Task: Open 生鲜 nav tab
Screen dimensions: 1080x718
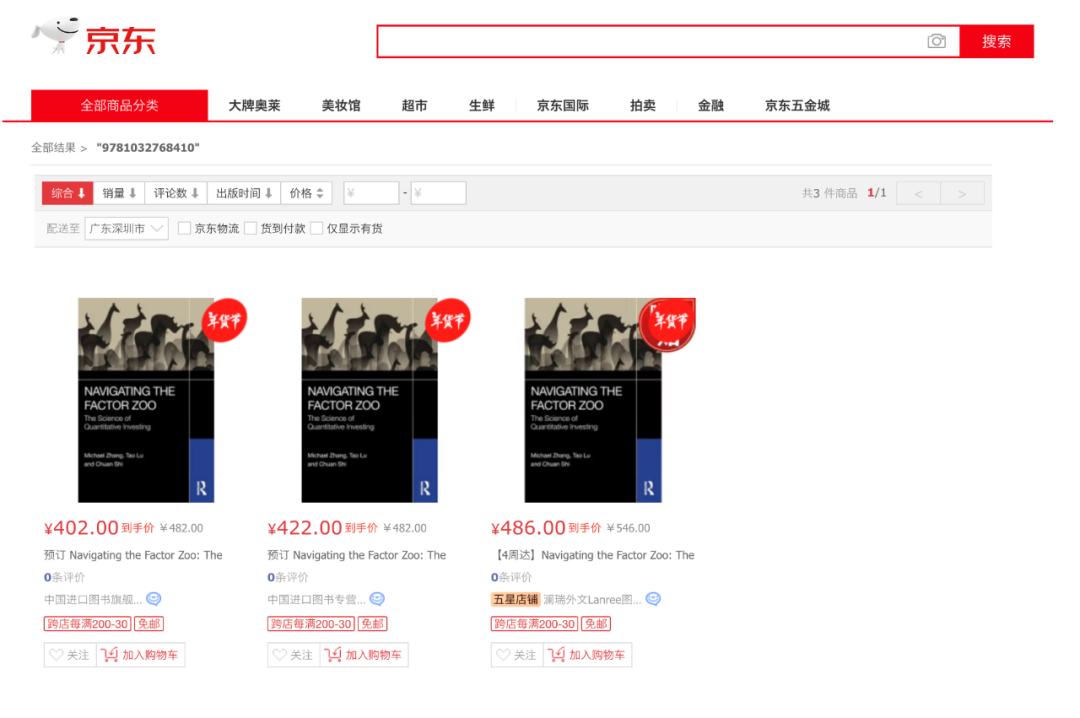Action: coord(481,105)
